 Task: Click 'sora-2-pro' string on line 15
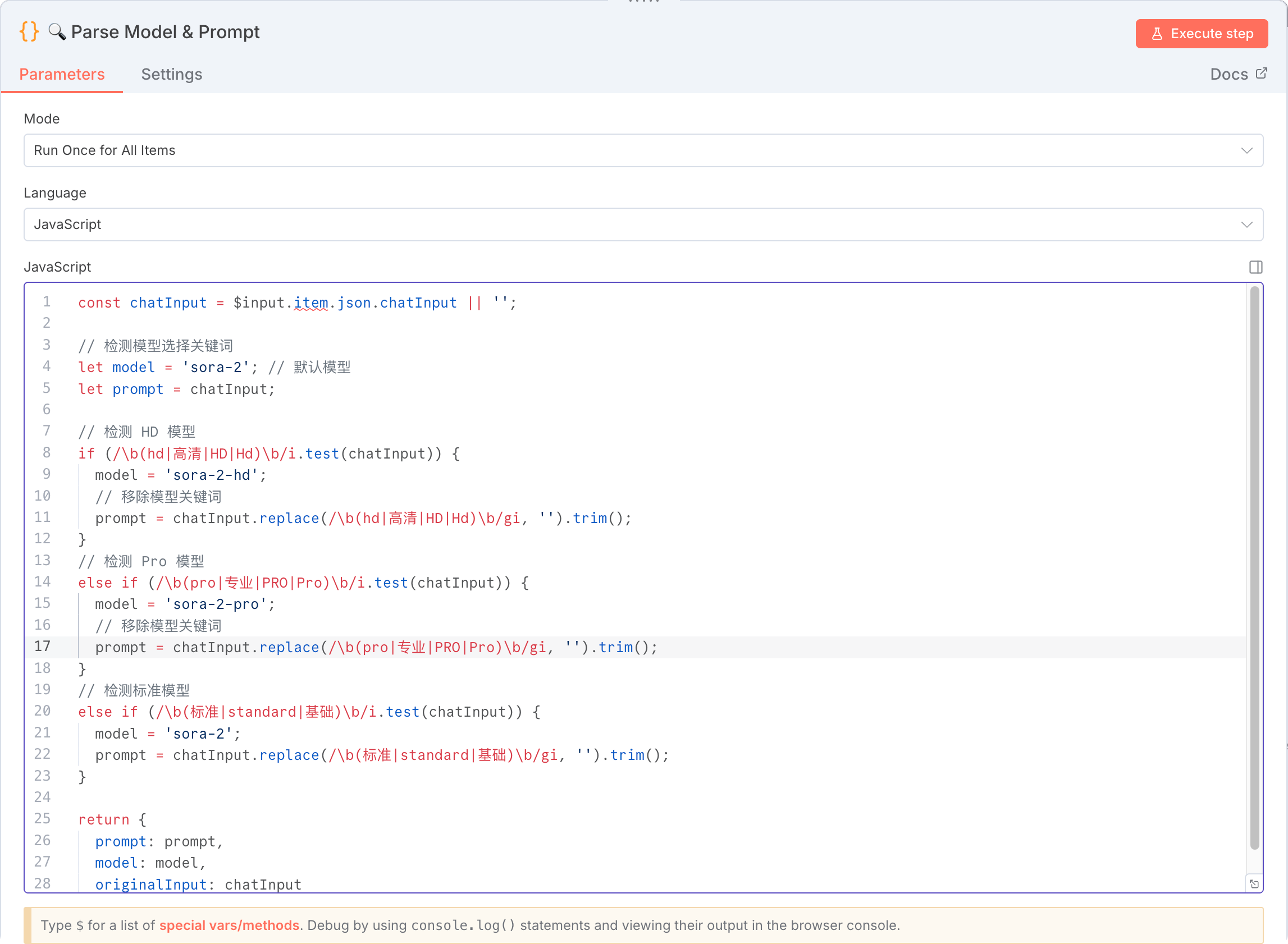coord(216,604)
